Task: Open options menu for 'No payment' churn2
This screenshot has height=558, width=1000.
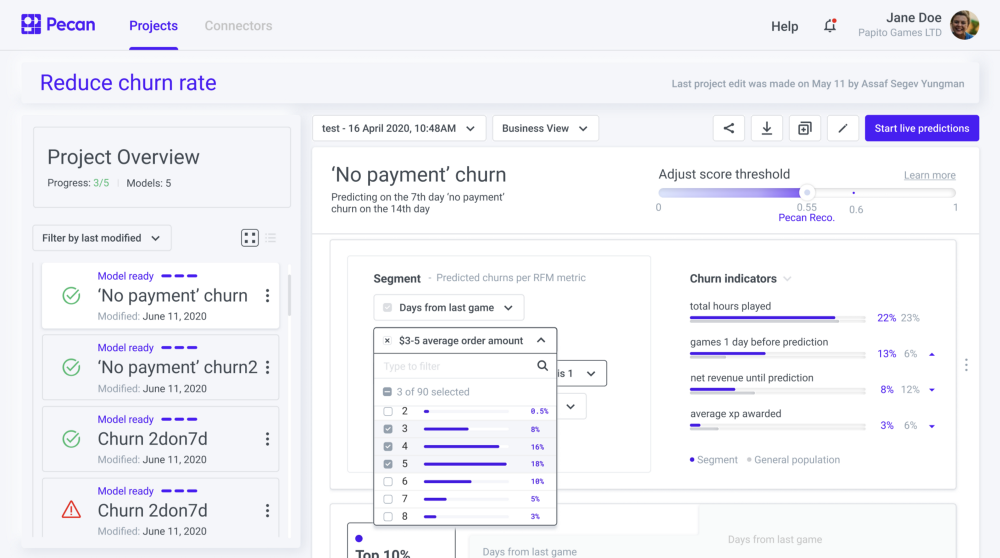Action: (x=267, y=368)
